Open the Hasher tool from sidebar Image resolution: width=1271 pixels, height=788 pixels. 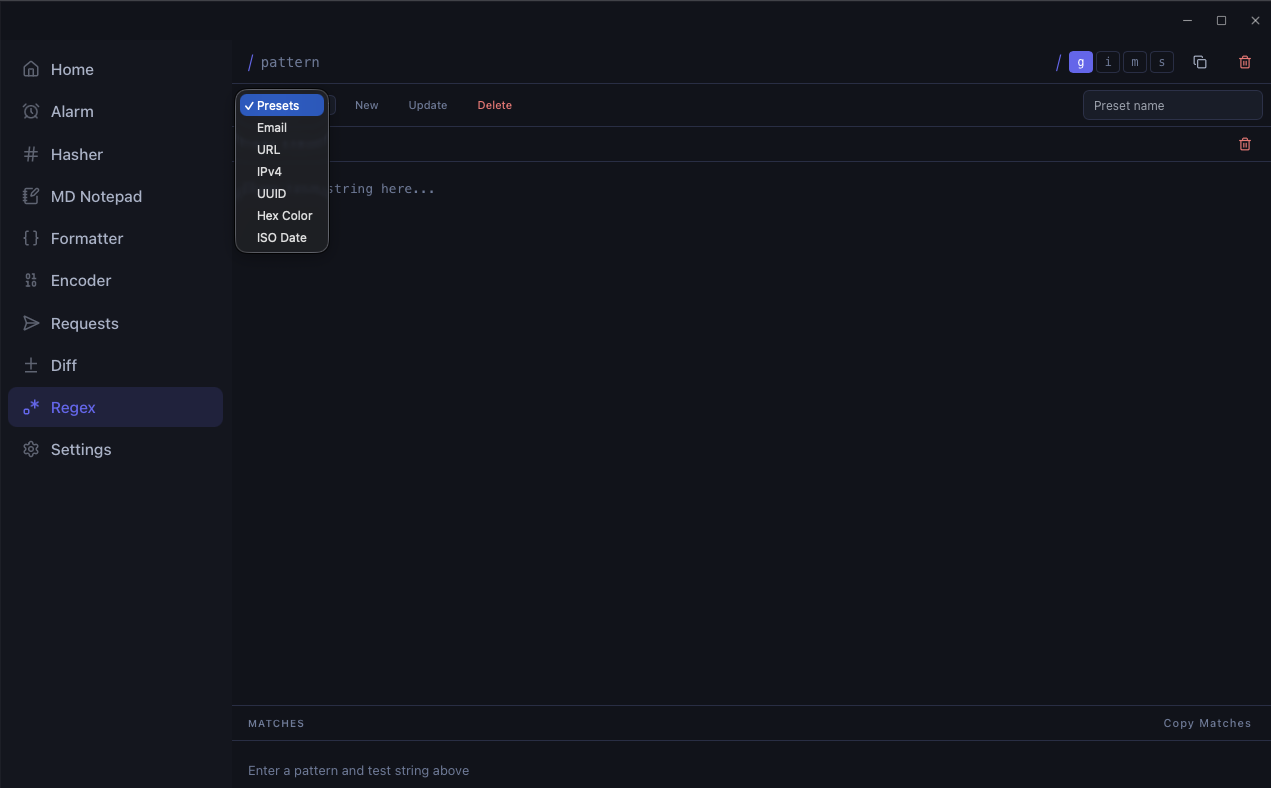[76, 154]
